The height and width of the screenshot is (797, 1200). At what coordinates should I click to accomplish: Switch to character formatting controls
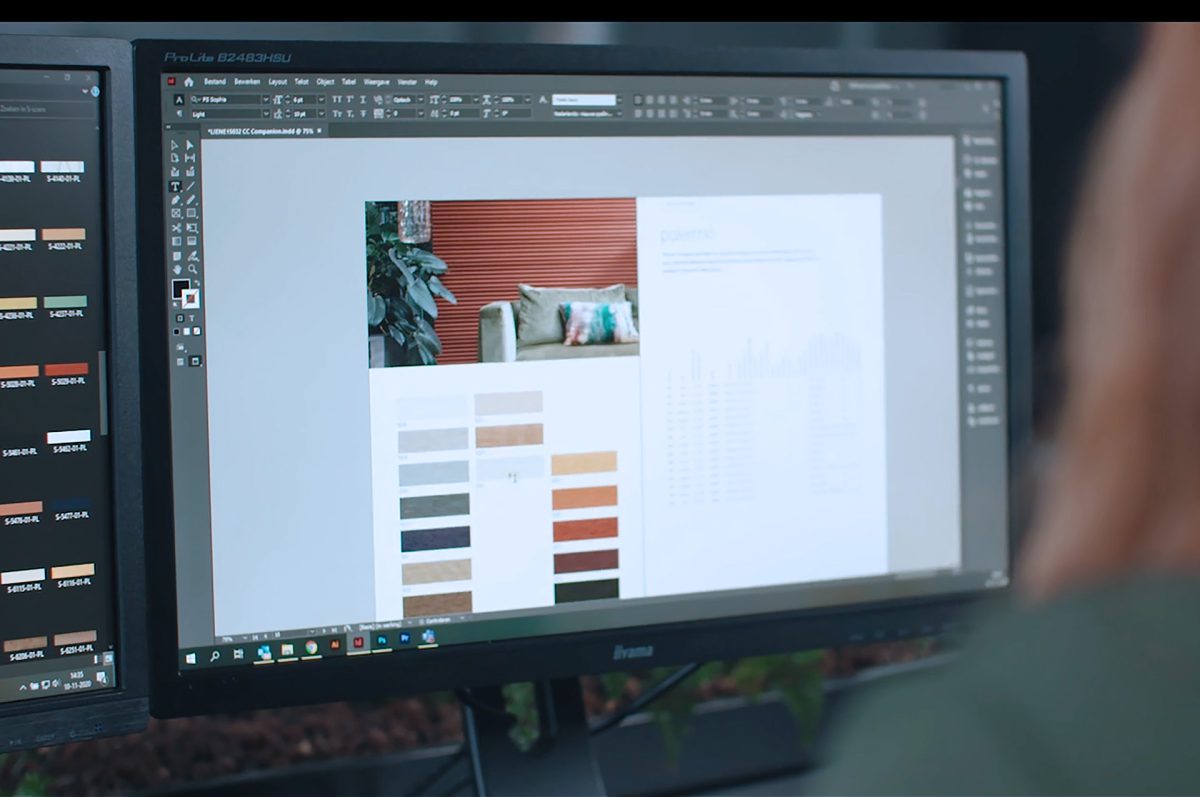tap(179, 100)
